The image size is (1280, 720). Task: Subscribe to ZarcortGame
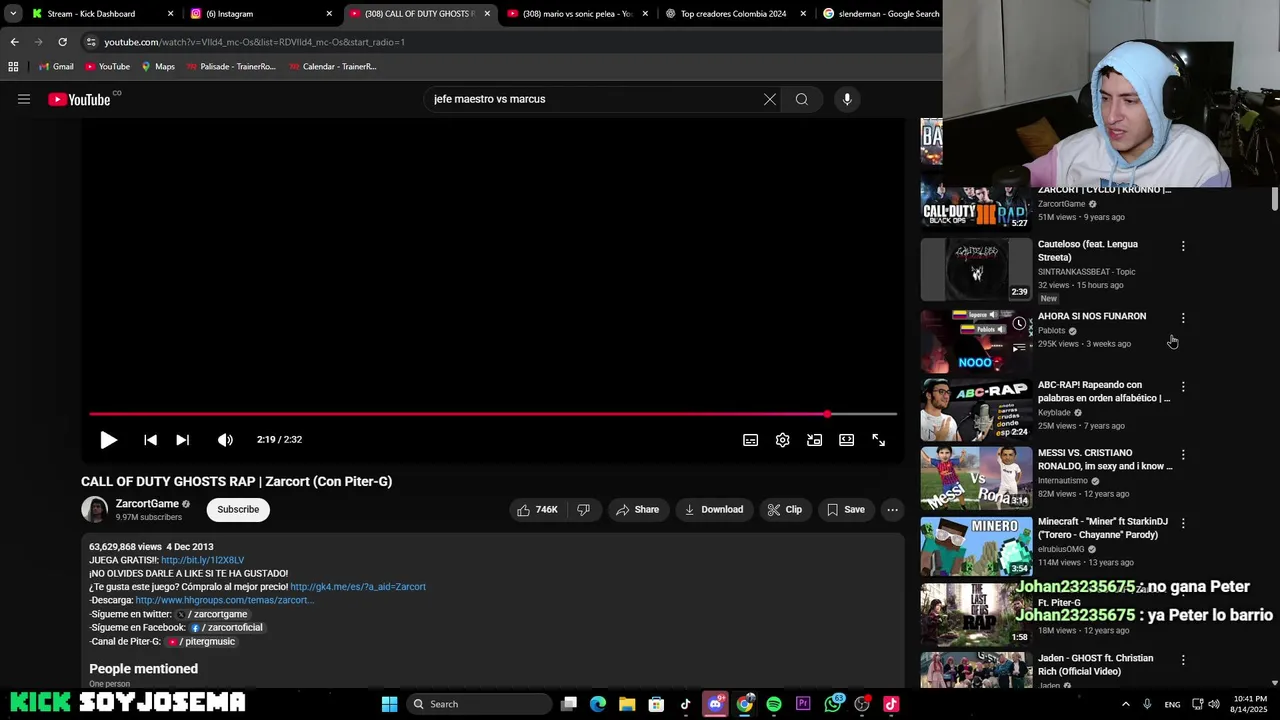click(238, 510)
